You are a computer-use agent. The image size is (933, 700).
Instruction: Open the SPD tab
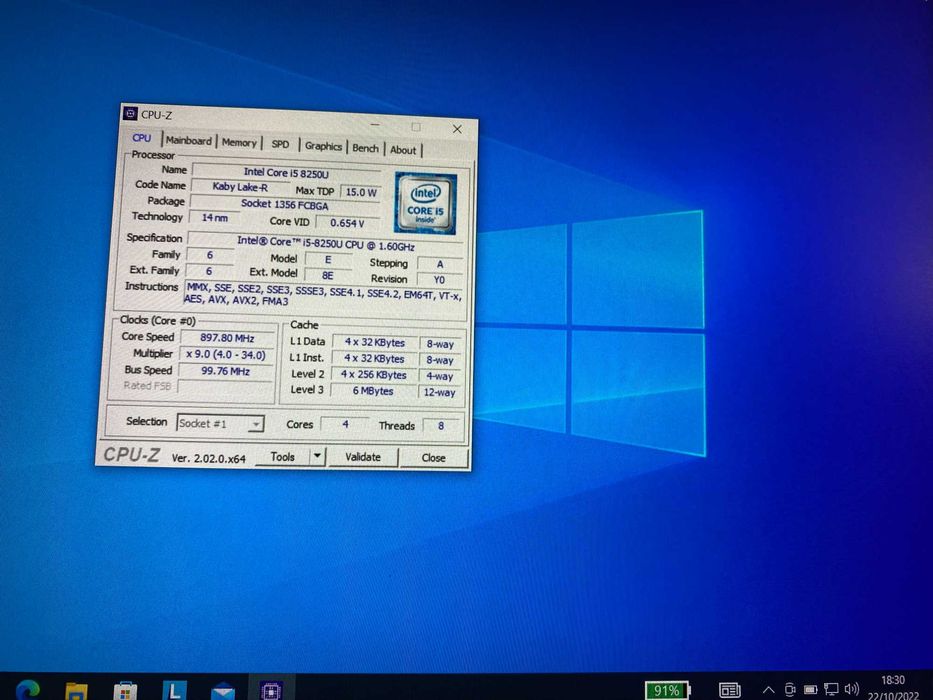(x=280, y=144)
